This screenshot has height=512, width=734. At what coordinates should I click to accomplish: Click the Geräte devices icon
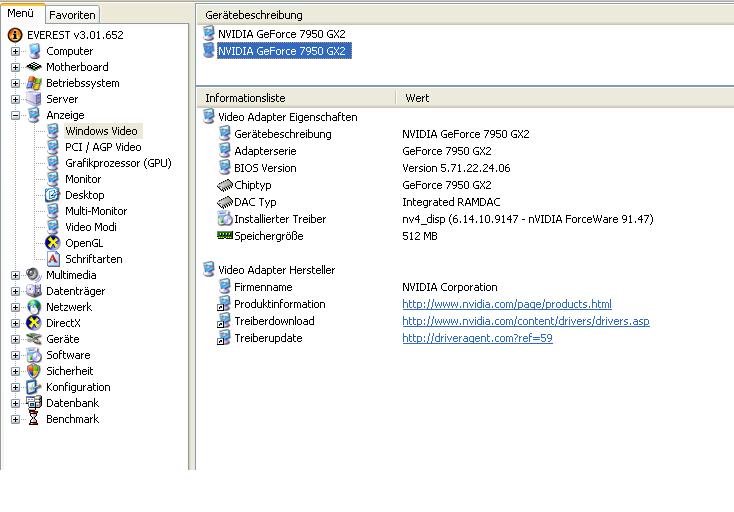point(34,339)
